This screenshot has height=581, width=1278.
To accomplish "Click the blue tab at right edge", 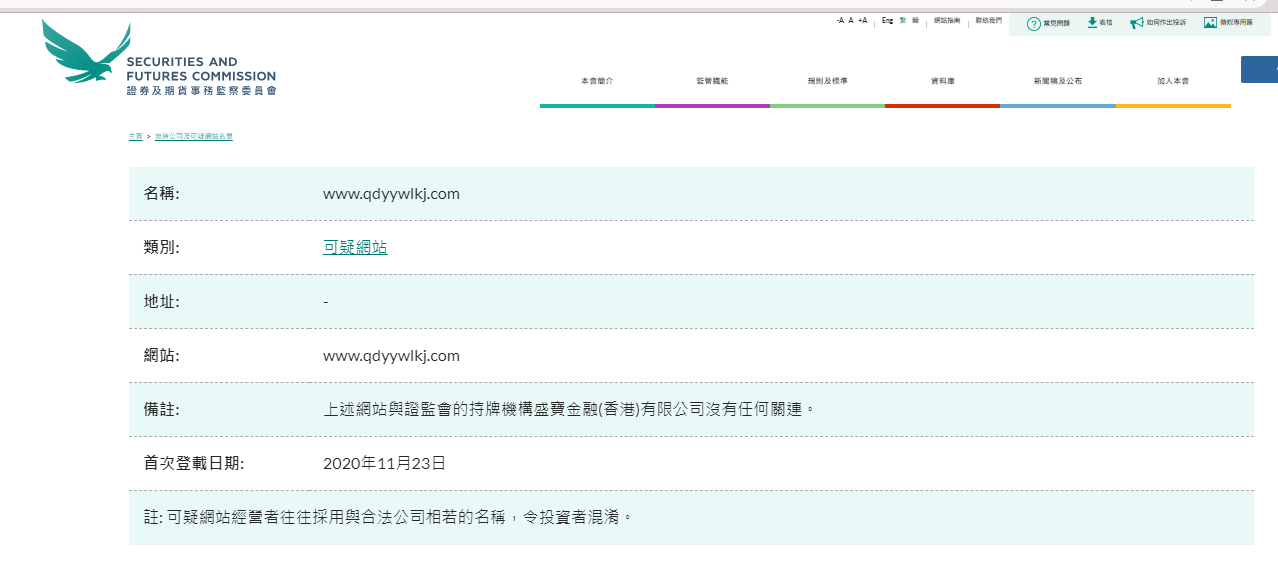I will click(x=1259, y=69).
